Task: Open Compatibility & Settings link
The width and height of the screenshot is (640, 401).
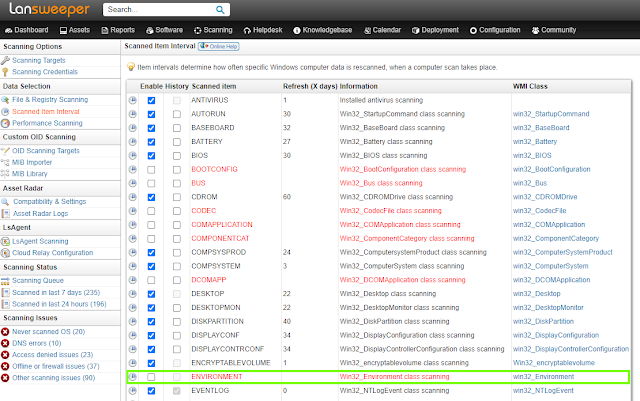Action: point(49,202)
